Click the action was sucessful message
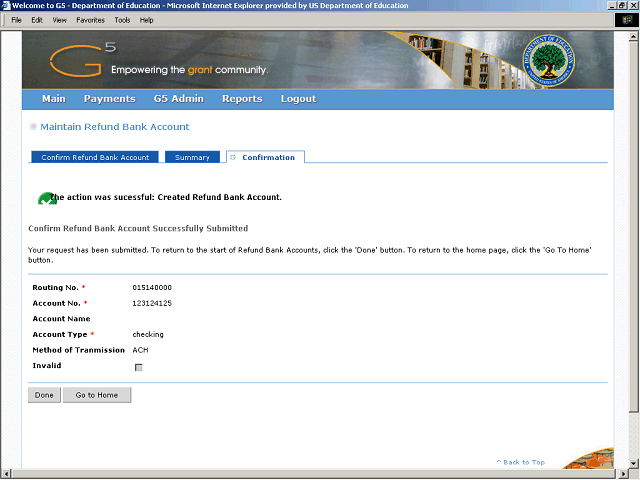Viewport: 640px width, 480px height. pos(166,197)
